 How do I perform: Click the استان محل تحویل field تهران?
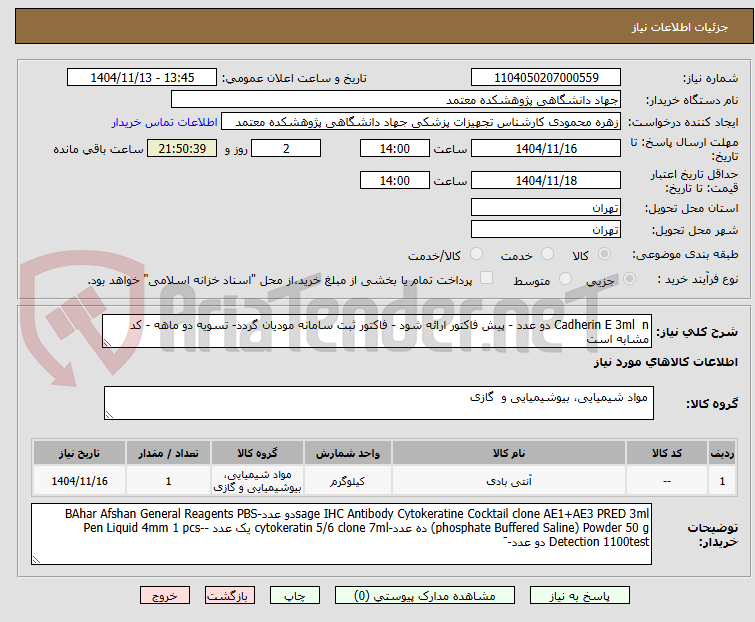click(x=546, y=207)
